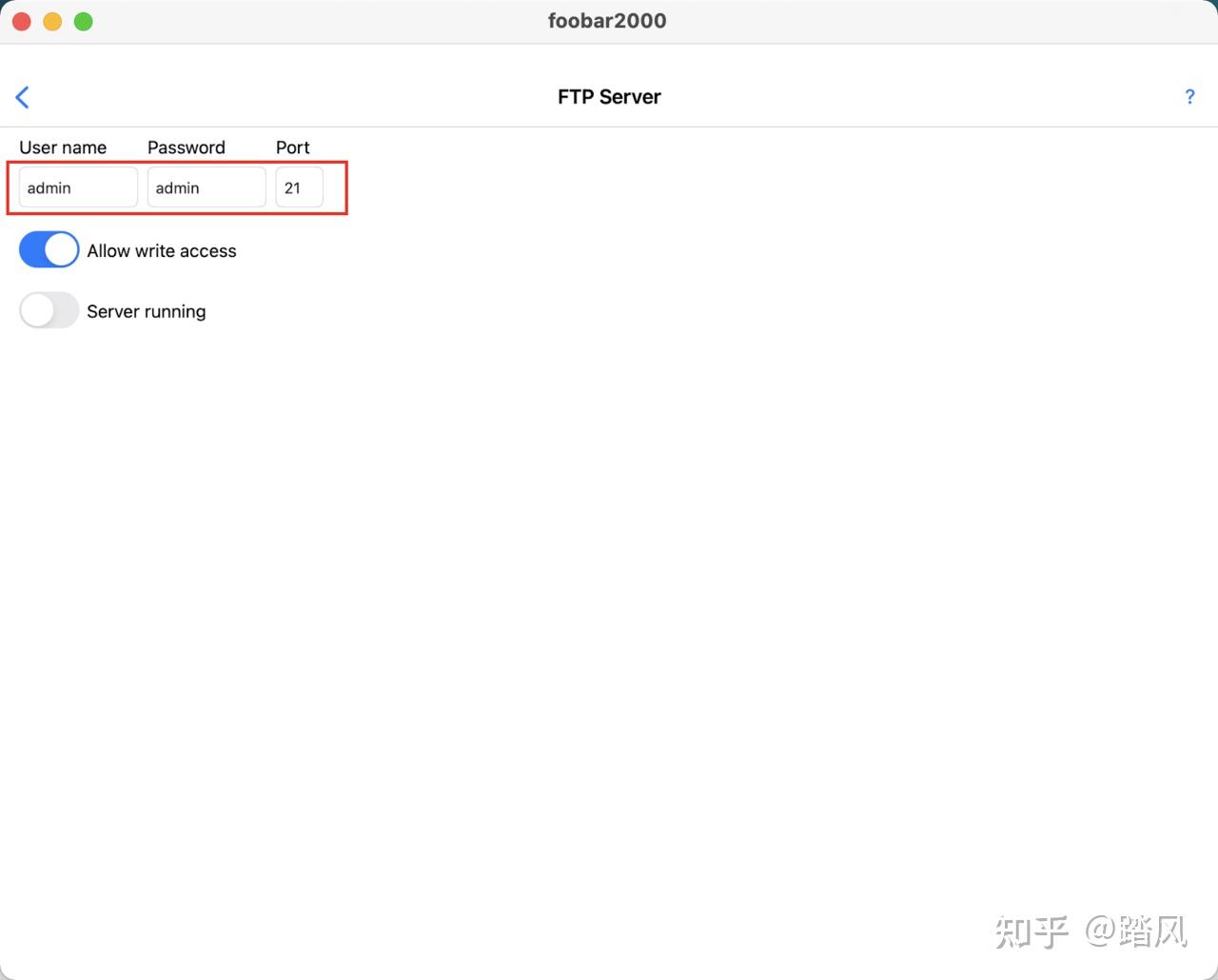
Task: Click the Port field showing 21
Action: (299, 187)
